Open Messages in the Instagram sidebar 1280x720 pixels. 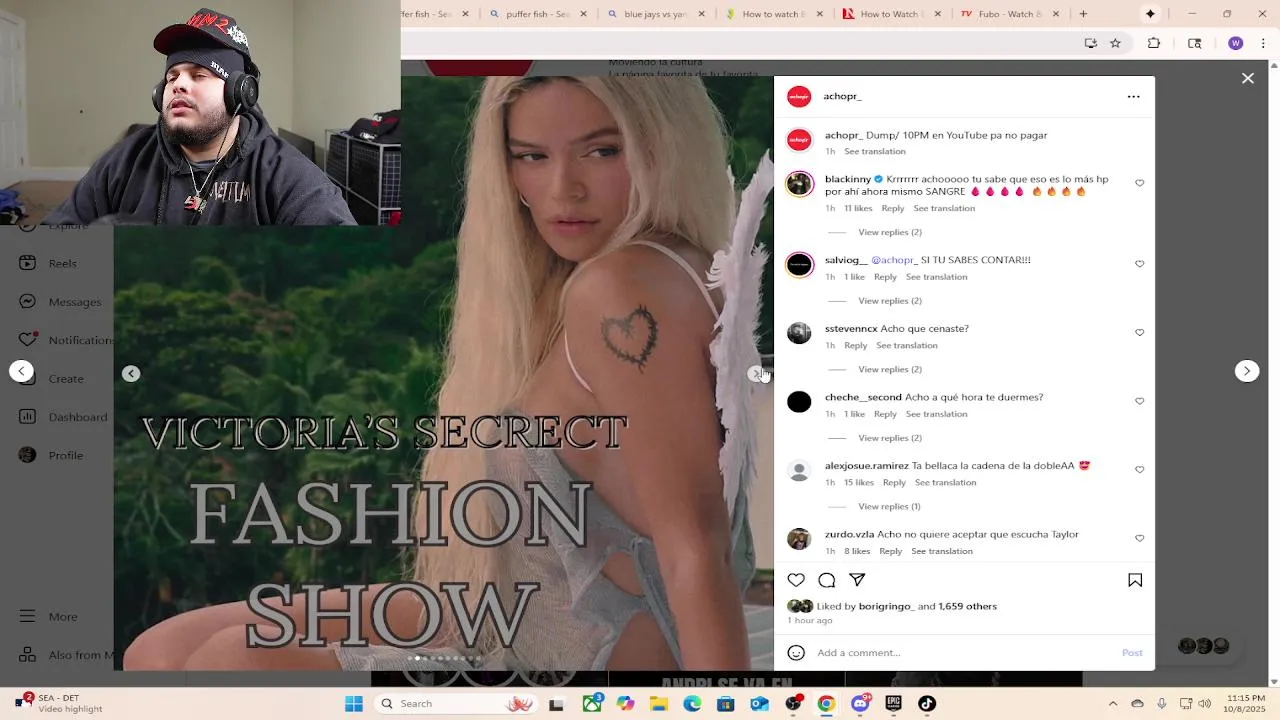(x=60, y=302)
